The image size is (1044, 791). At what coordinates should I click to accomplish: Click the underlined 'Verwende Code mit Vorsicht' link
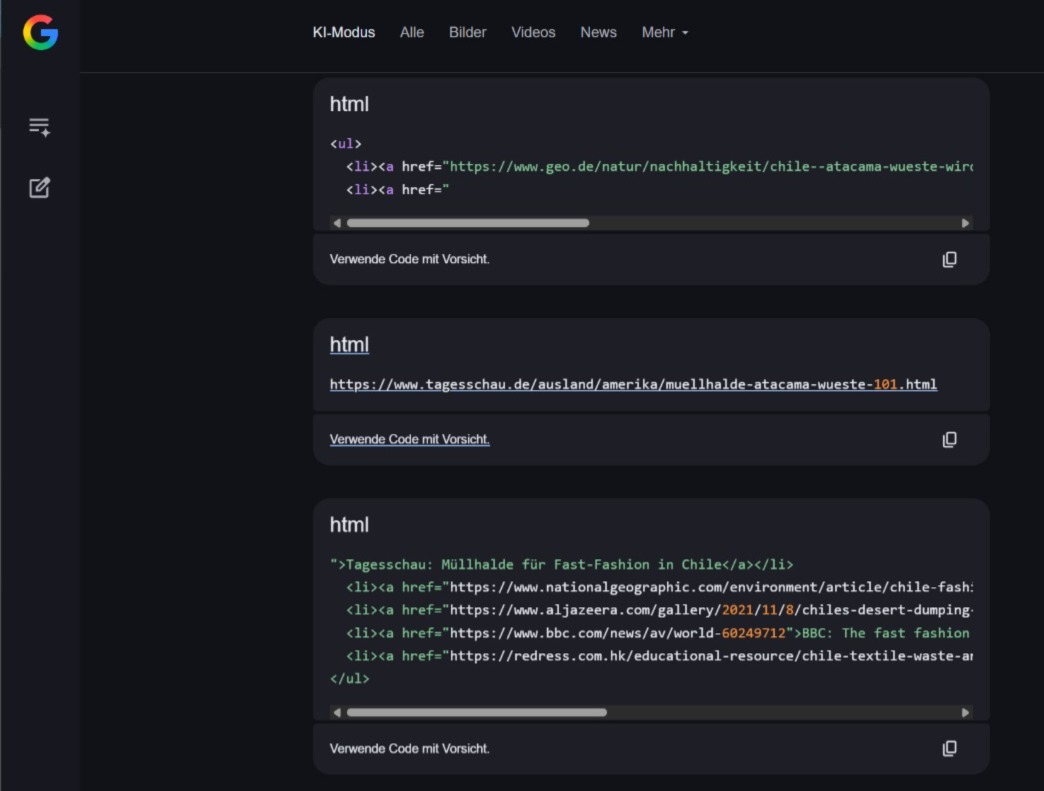click(410, 439)
